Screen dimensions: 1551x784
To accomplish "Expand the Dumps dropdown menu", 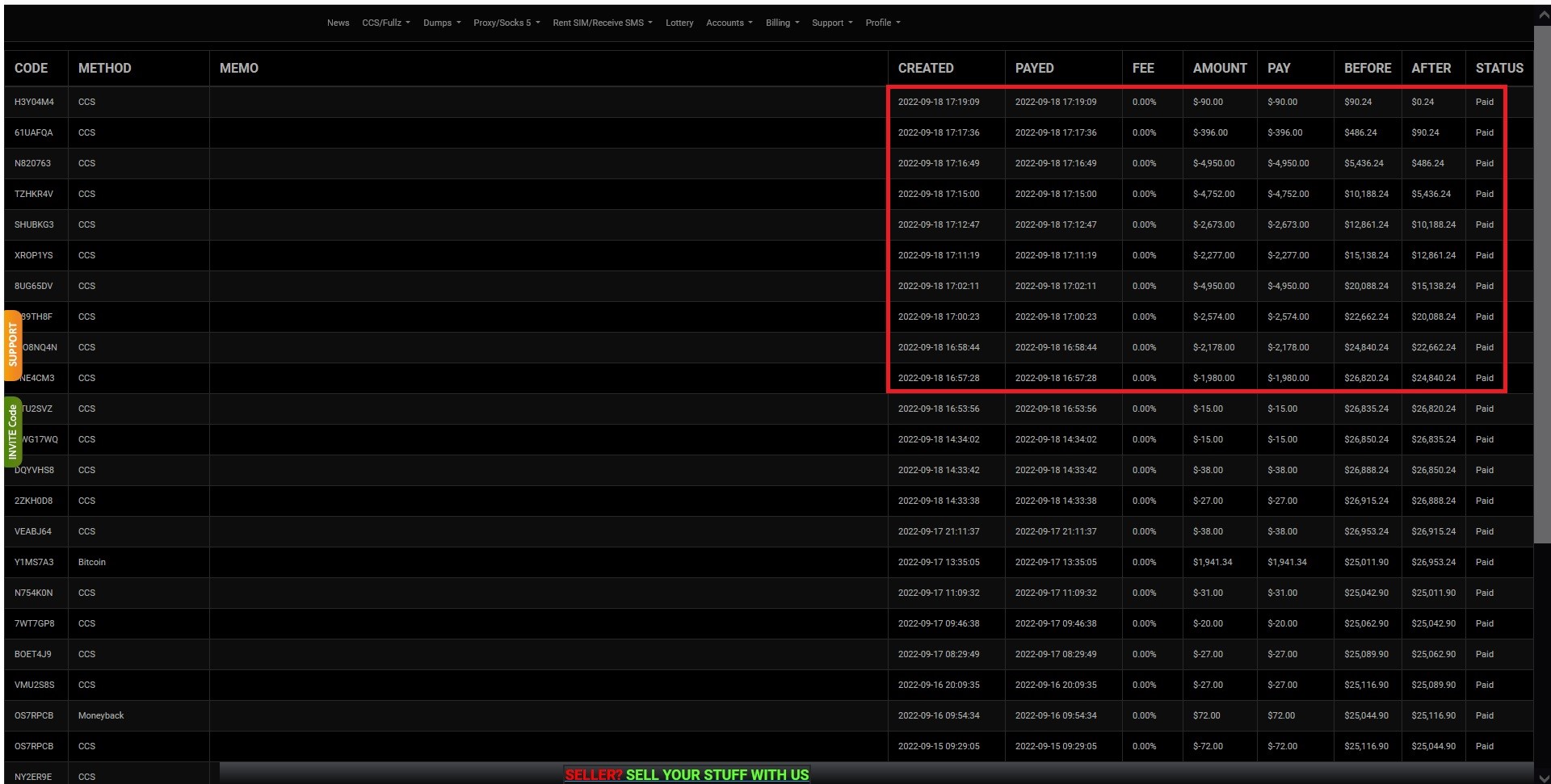I will click(x=442, y=23).
